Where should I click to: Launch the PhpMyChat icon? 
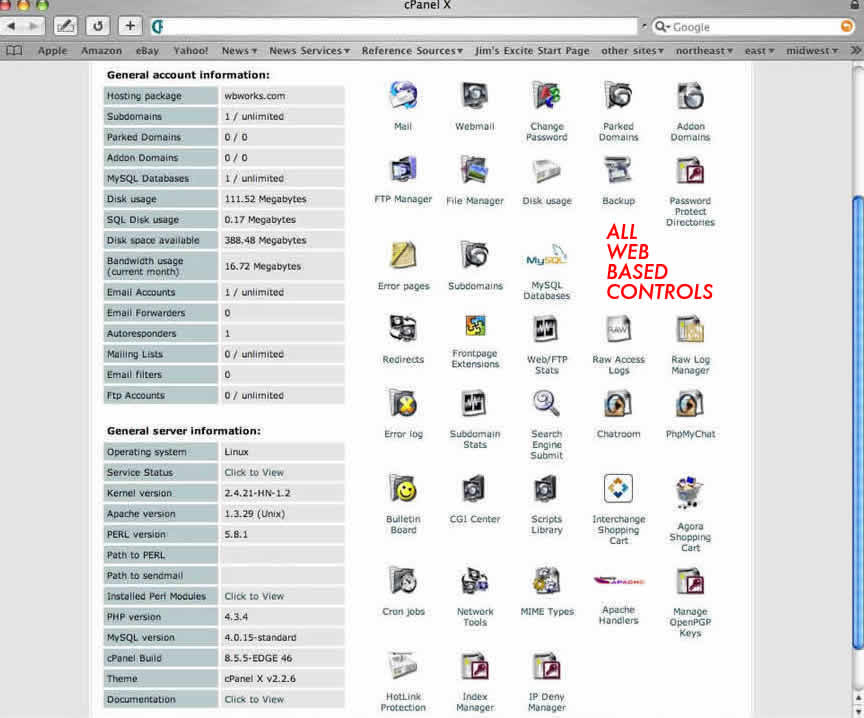690,403
